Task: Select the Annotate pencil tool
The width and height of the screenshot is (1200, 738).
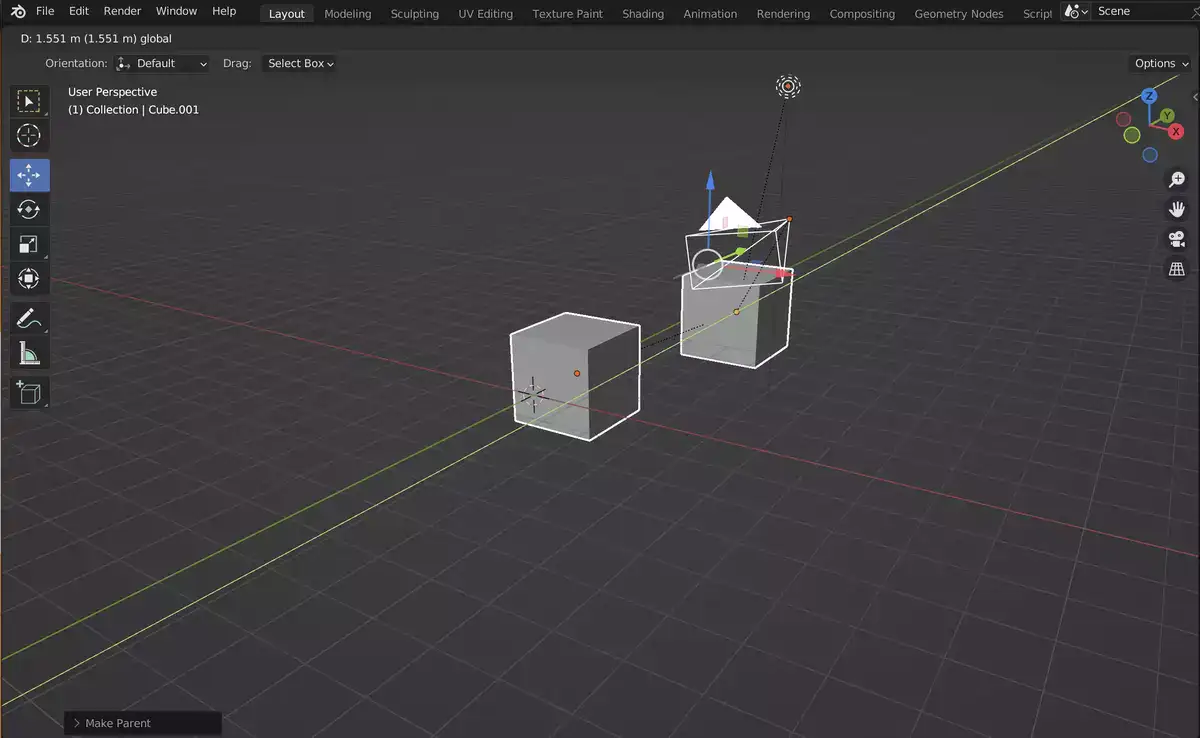Action: (x=29, y=319)
